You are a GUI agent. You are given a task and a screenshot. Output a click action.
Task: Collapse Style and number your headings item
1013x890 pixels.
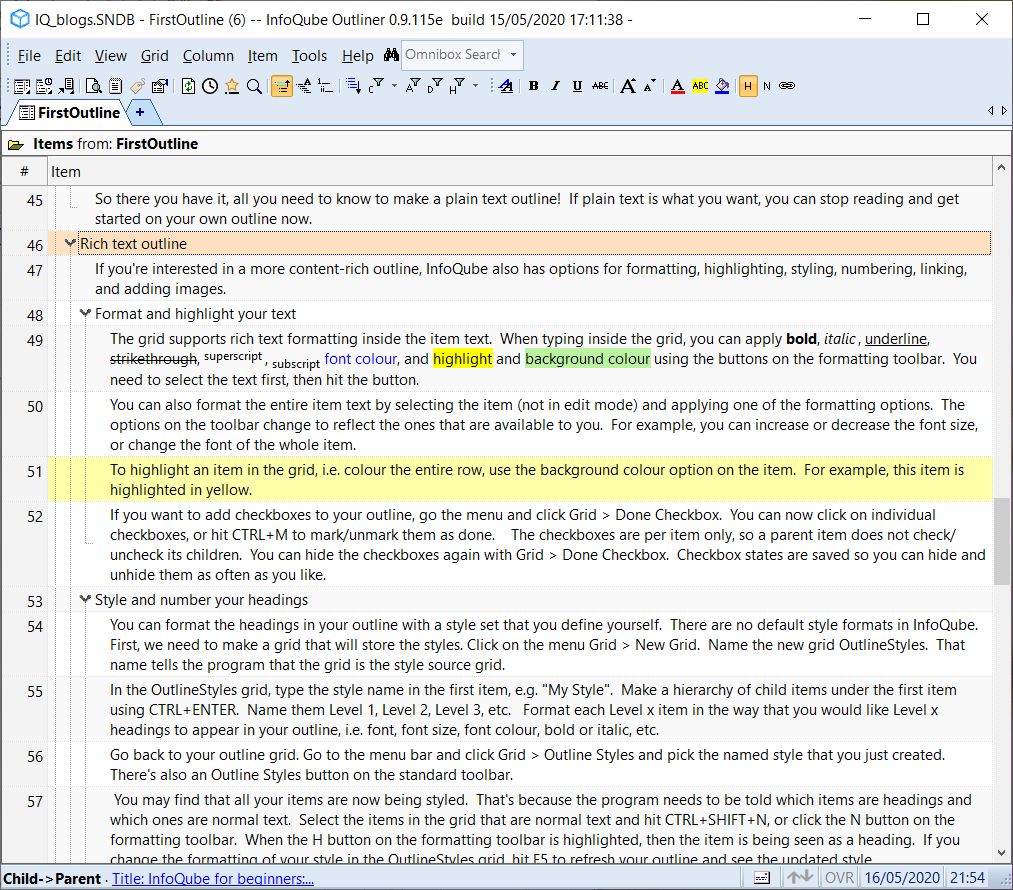click(85, 599)
